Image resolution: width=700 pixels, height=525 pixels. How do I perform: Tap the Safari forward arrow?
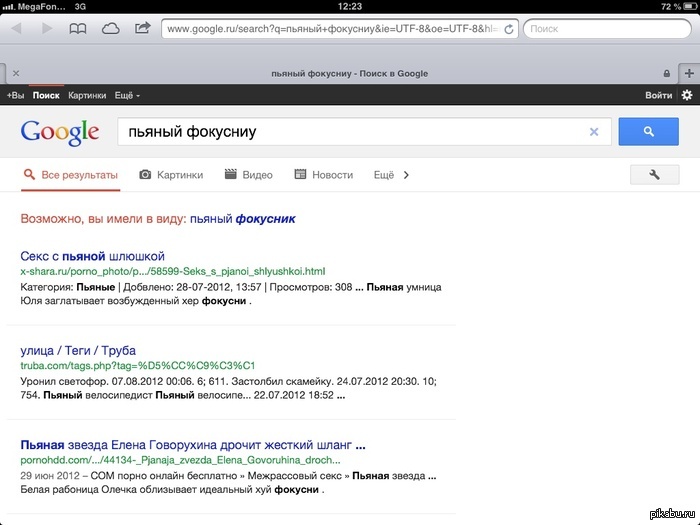(47, 29)
